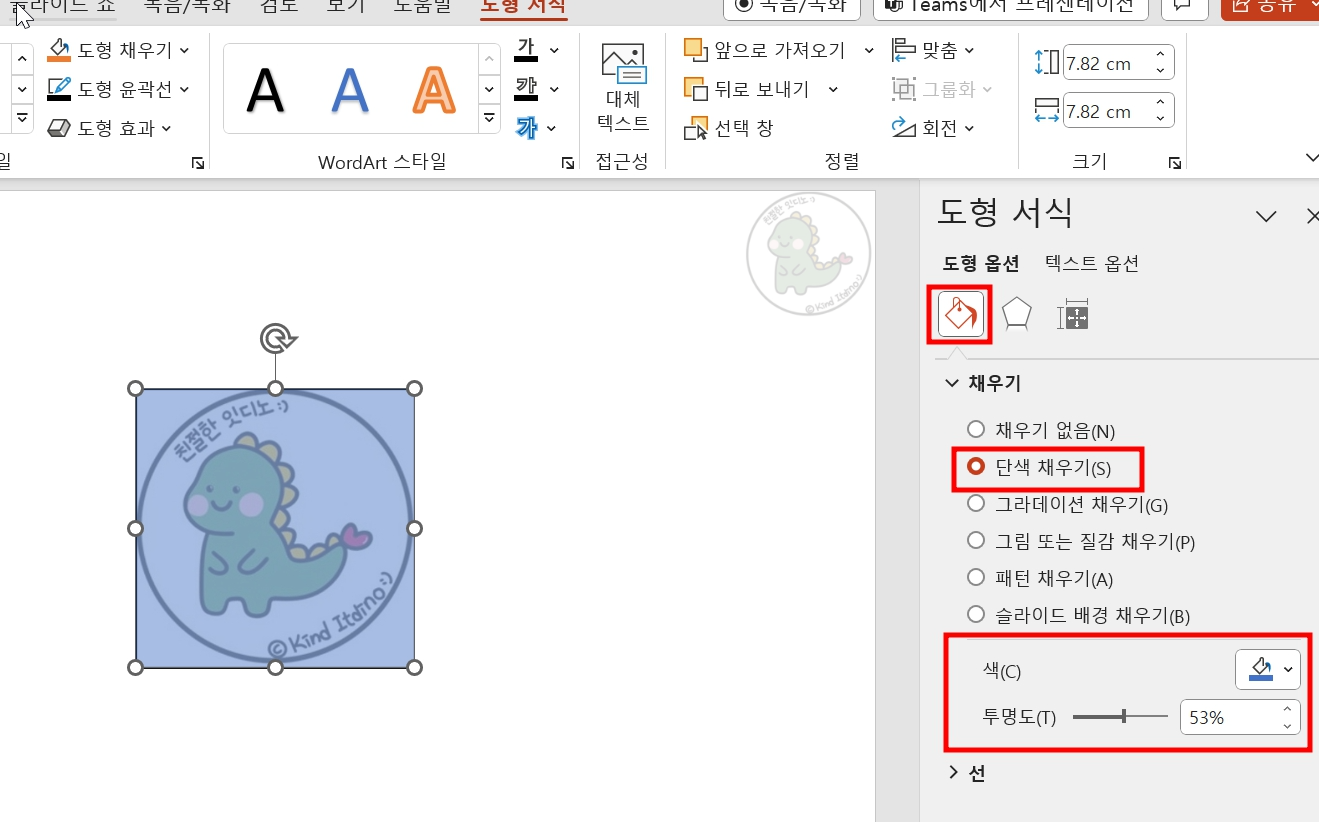Image resolution: width=1319 pixels, height=822 pixels.
Task: Open the fill color (색) bucket button
Action: coord(1268,669)
